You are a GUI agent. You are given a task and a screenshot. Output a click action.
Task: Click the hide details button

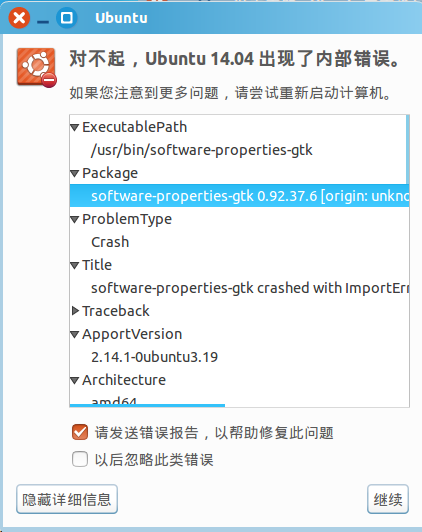(67, 499)
